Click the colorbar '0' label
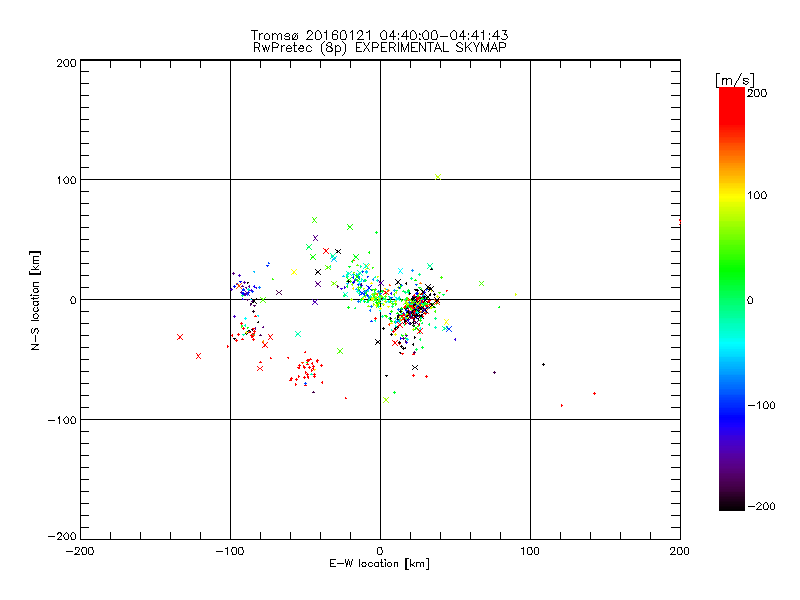Screen dimensions: 800x600 (x=750, y=300)
